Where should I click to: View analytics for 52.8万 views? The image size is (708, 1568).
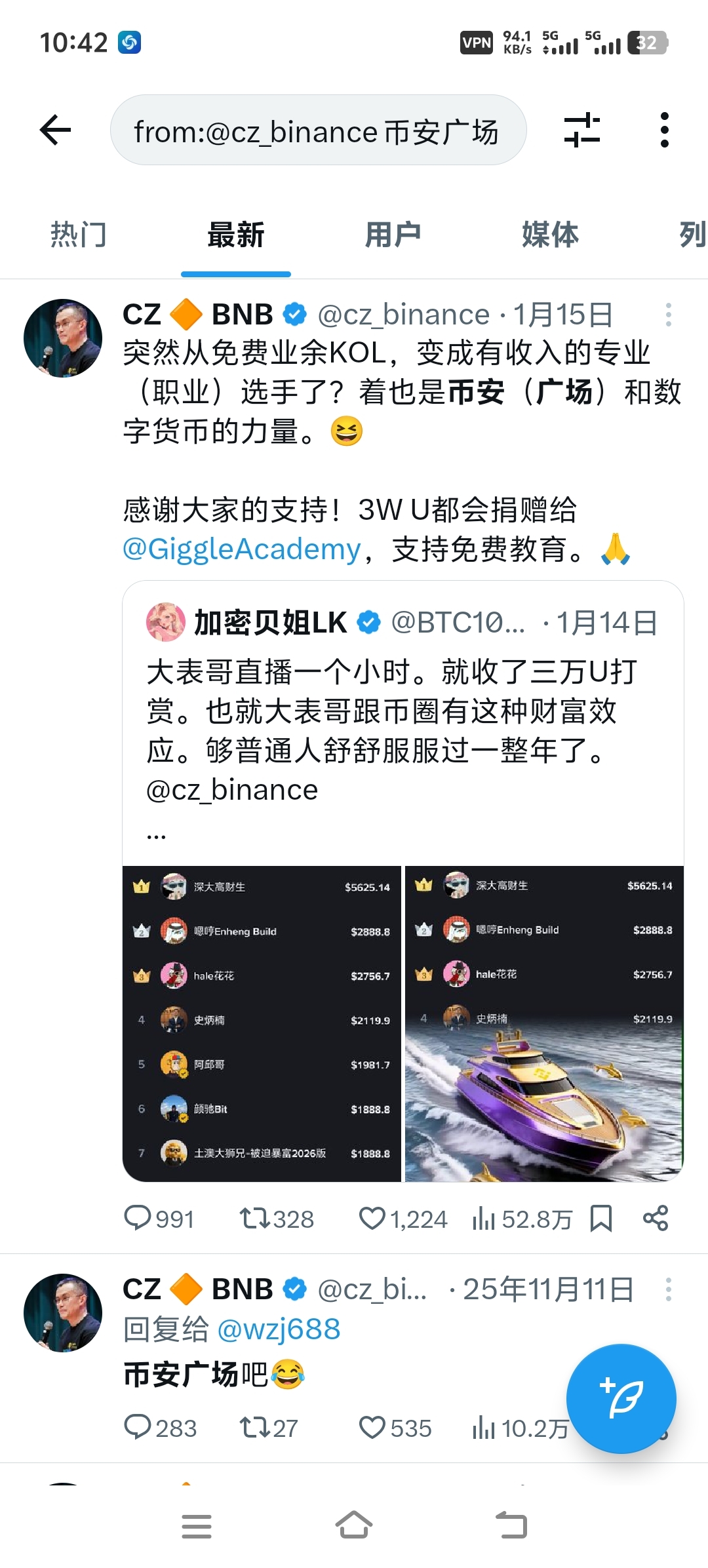pos(522,1219)
